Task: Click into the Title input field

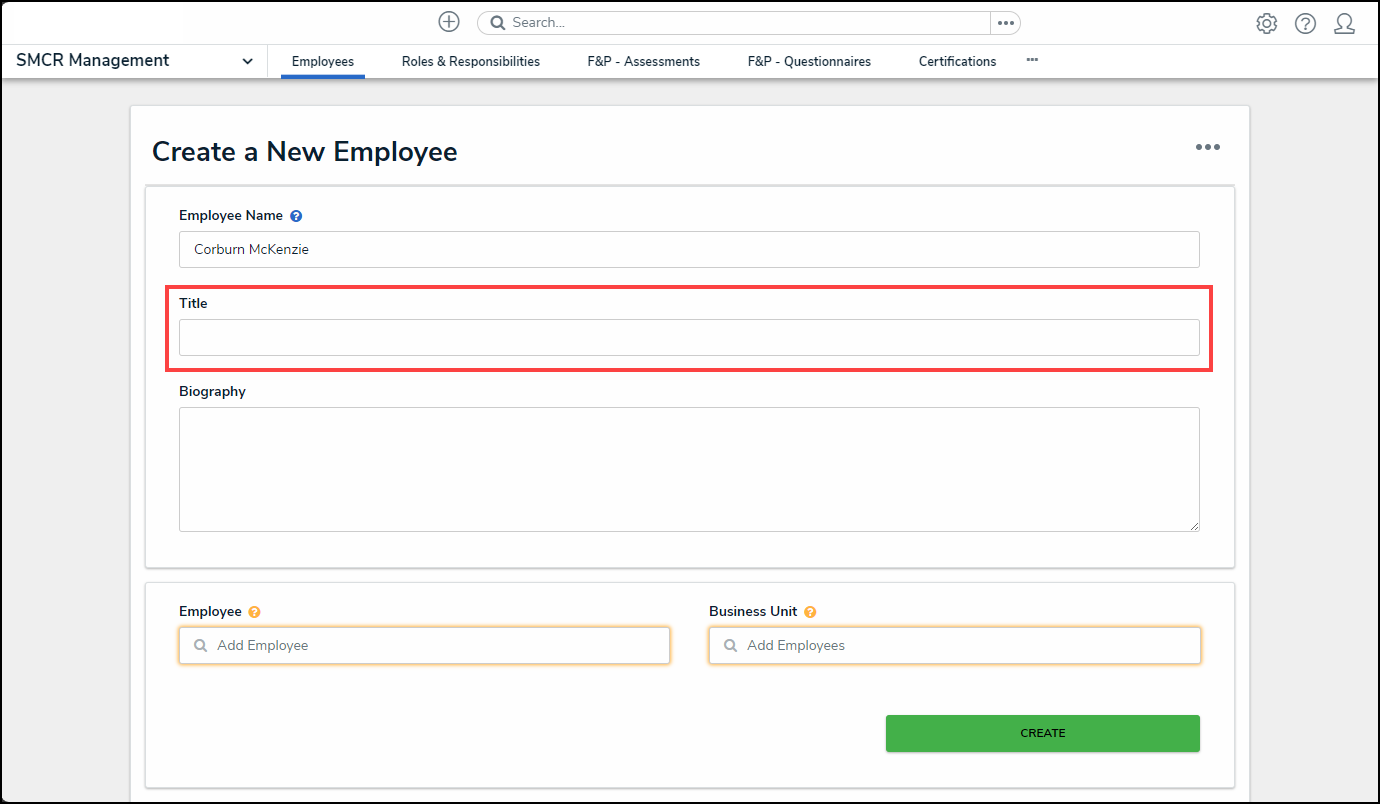Action: click(688, 338)
